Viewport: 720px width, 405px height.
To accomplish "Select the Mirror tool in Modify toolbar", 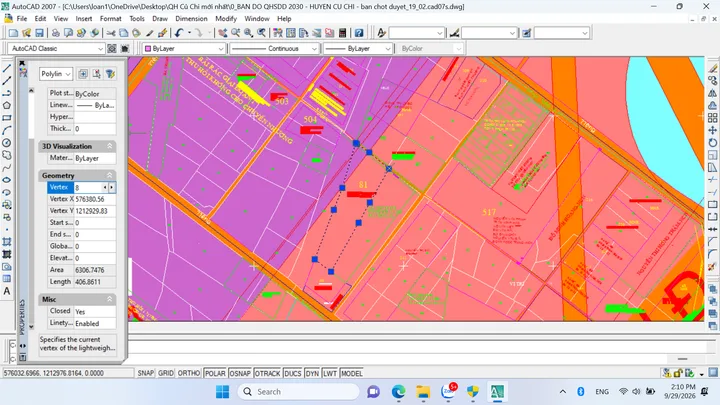I will click(712, 93).
